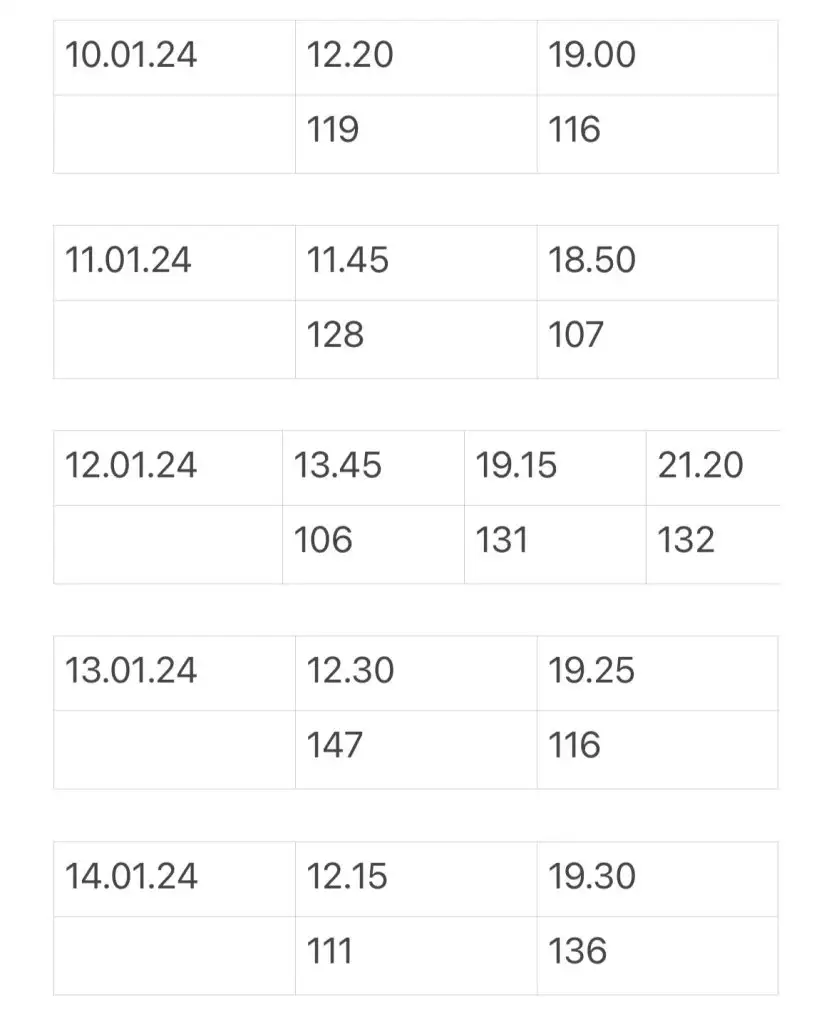
Task: Click the 21.20 time cell
Action: click(x=713, y=468)
